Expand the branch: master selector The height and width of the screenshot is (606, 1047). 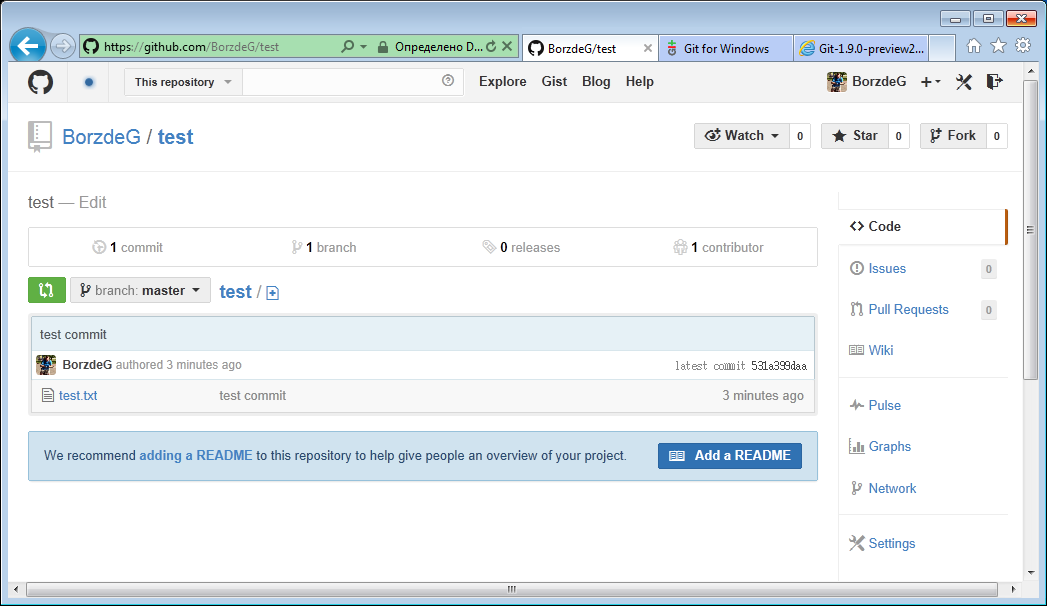tap(140, 290)
